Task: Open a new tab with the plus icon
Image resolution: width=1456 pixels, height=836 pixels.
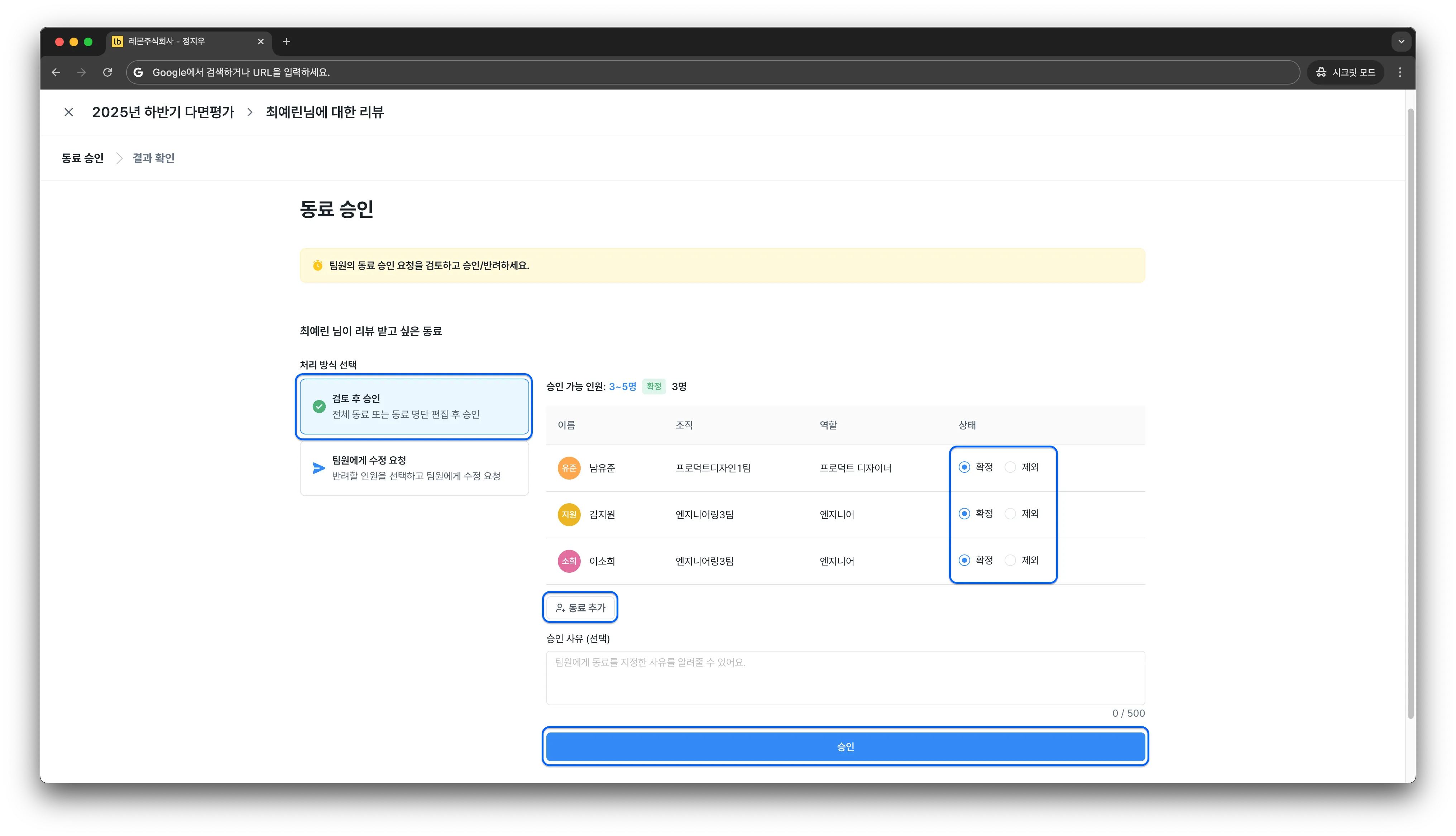Action: (x=287, y=41)
